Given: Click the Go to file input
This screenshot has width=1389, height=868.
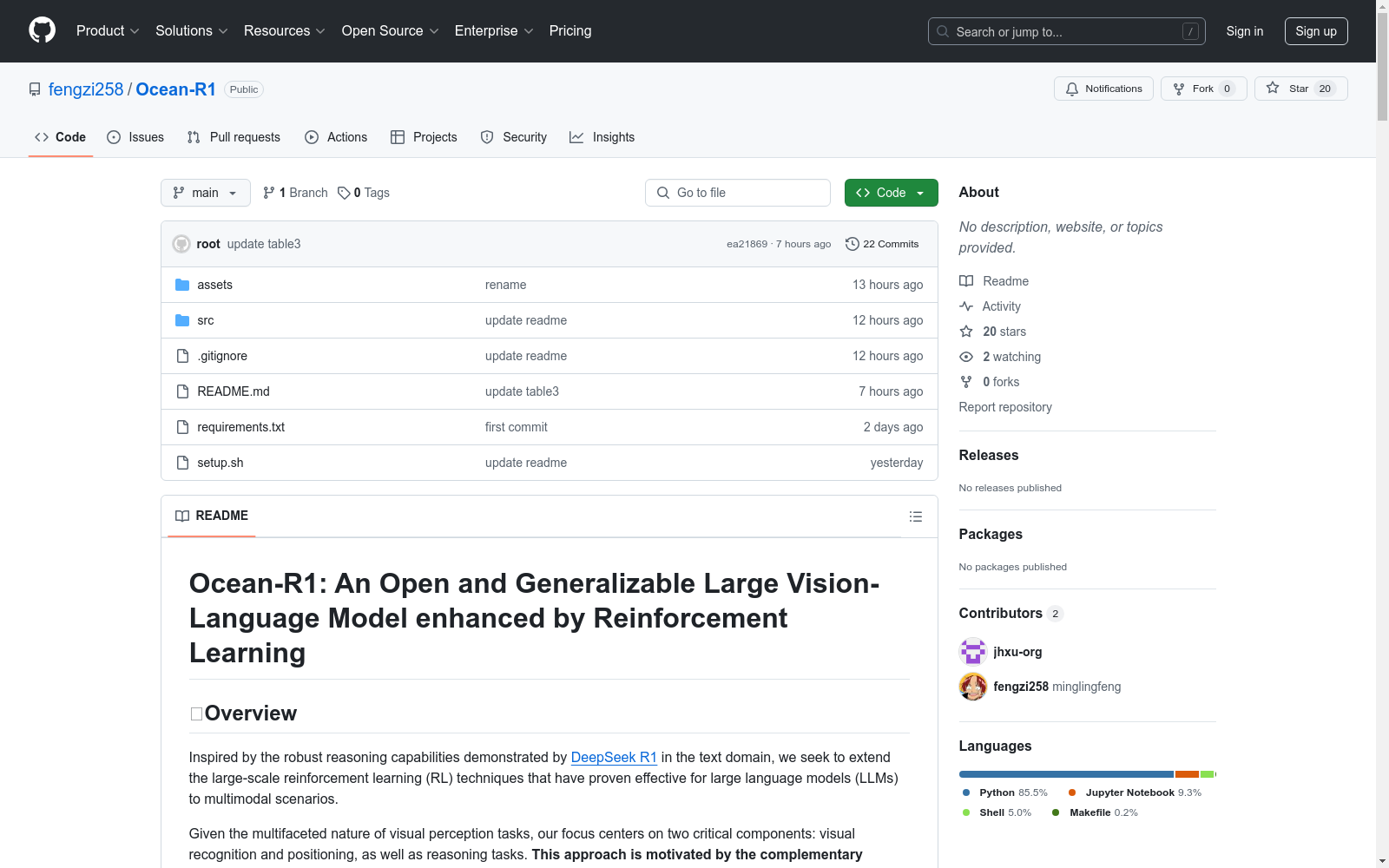Looking at the screenshot, I should 738,193.
